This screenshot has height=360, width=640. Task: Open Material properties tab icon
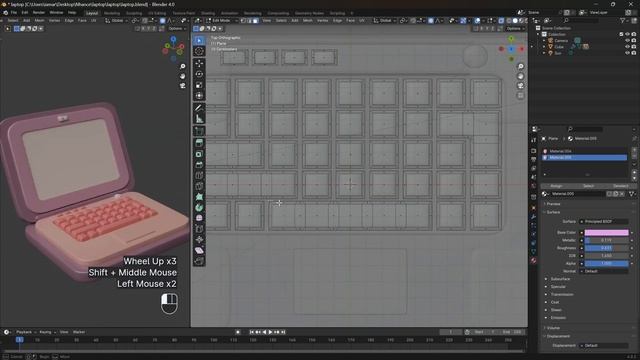click(533, 260)
